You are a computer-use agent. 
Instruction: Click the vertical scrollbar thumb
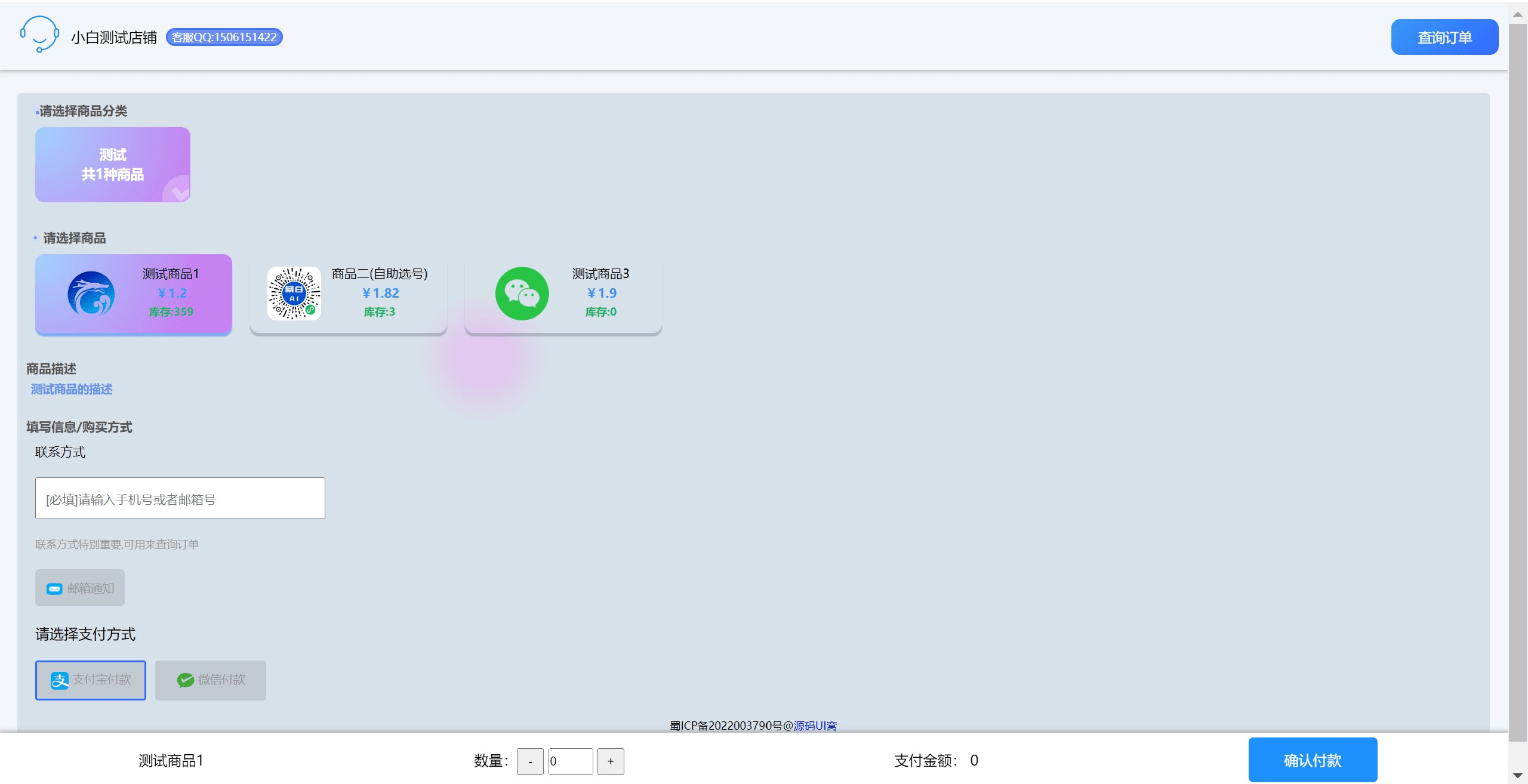pos(1518,382)
